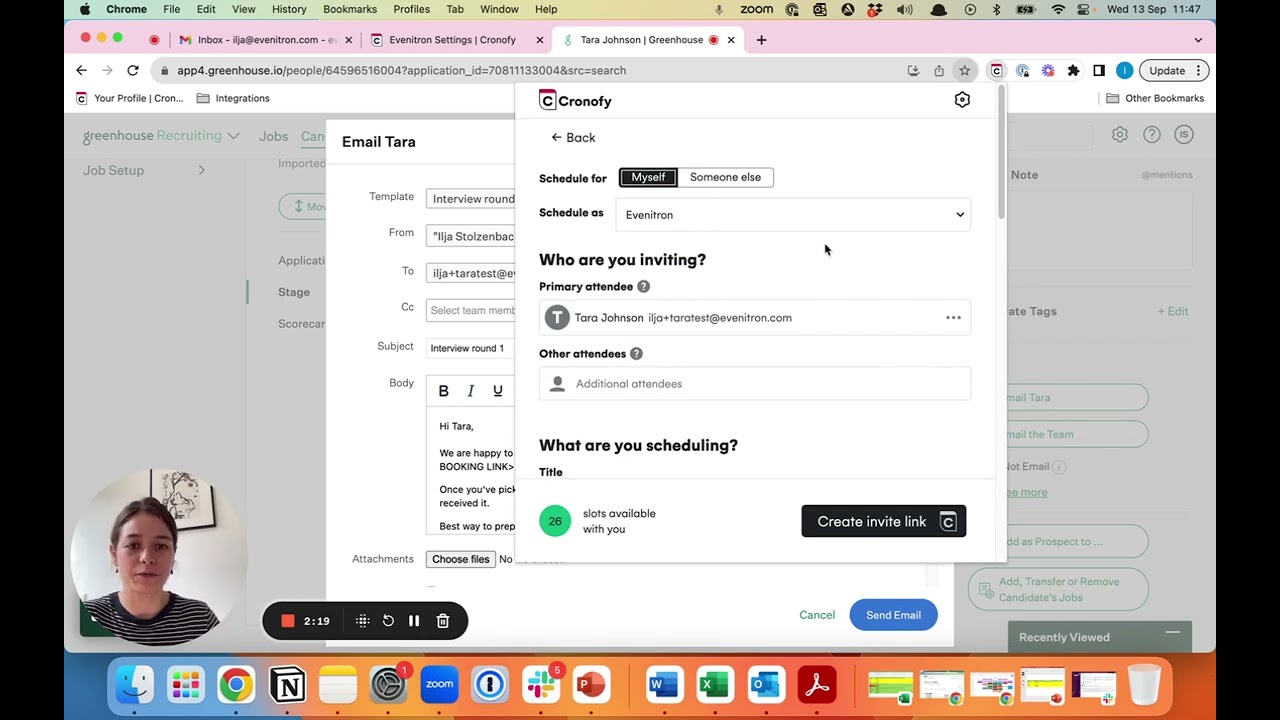The width and height of the screenshot is (1280, 720).
Task: Click + Edit candidate tags link
Action: (1173, 311)
